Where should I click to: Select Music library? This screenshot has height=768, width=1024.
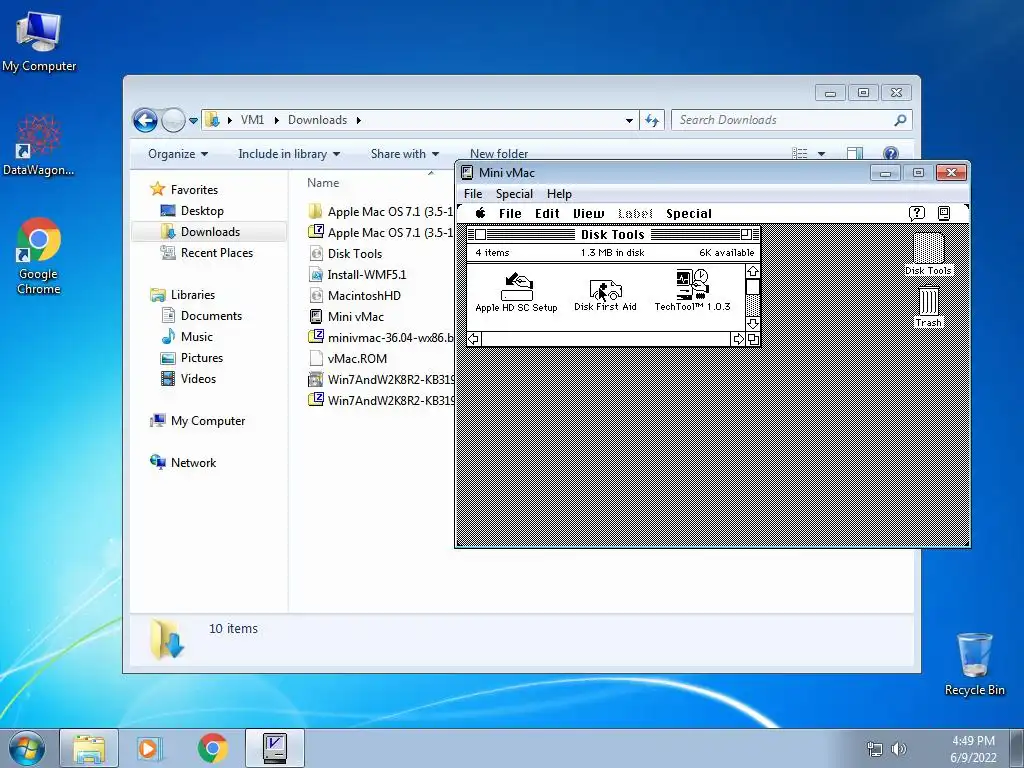[x=196, y=337]
